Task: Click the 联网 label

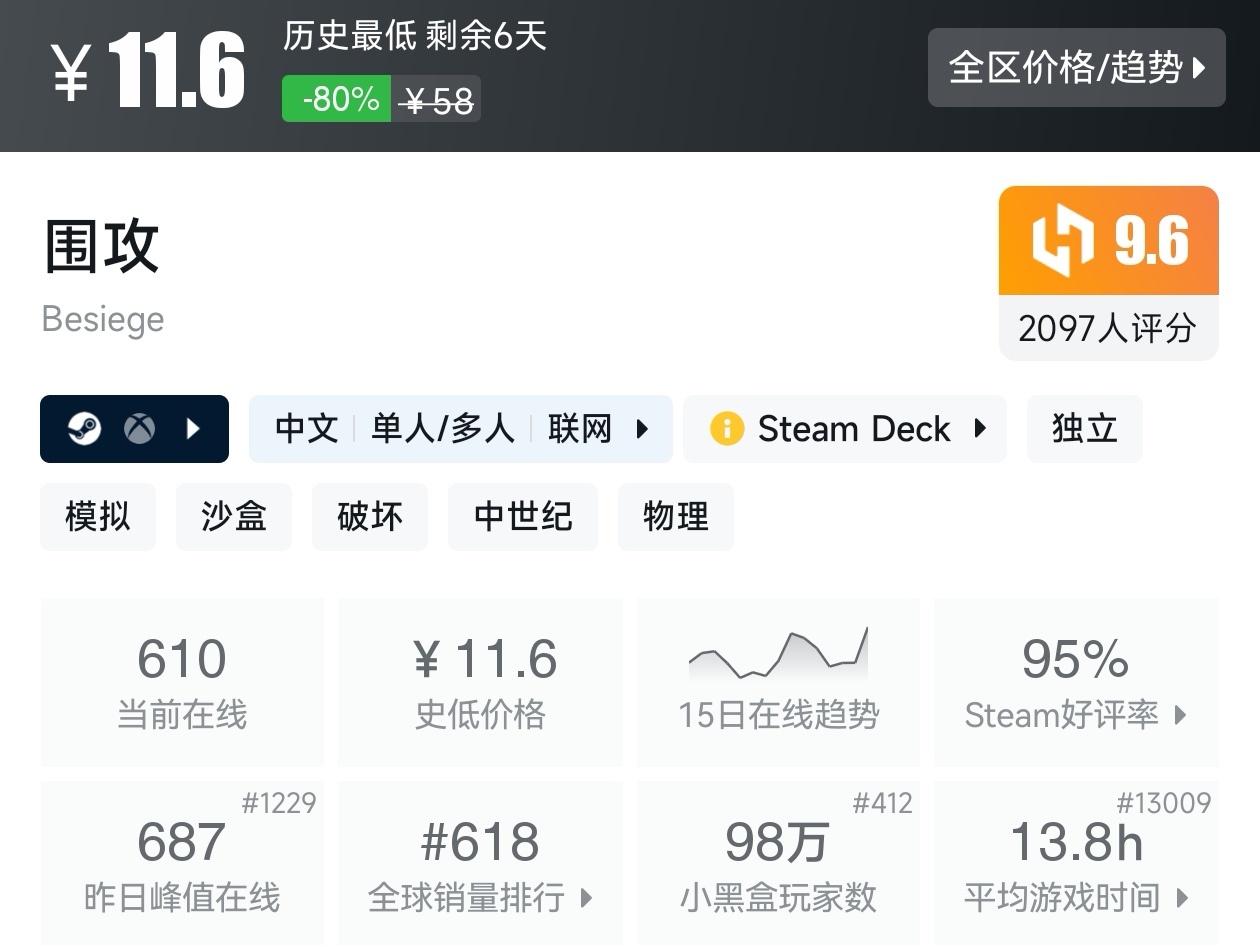Action: click(x=580, y=429)
